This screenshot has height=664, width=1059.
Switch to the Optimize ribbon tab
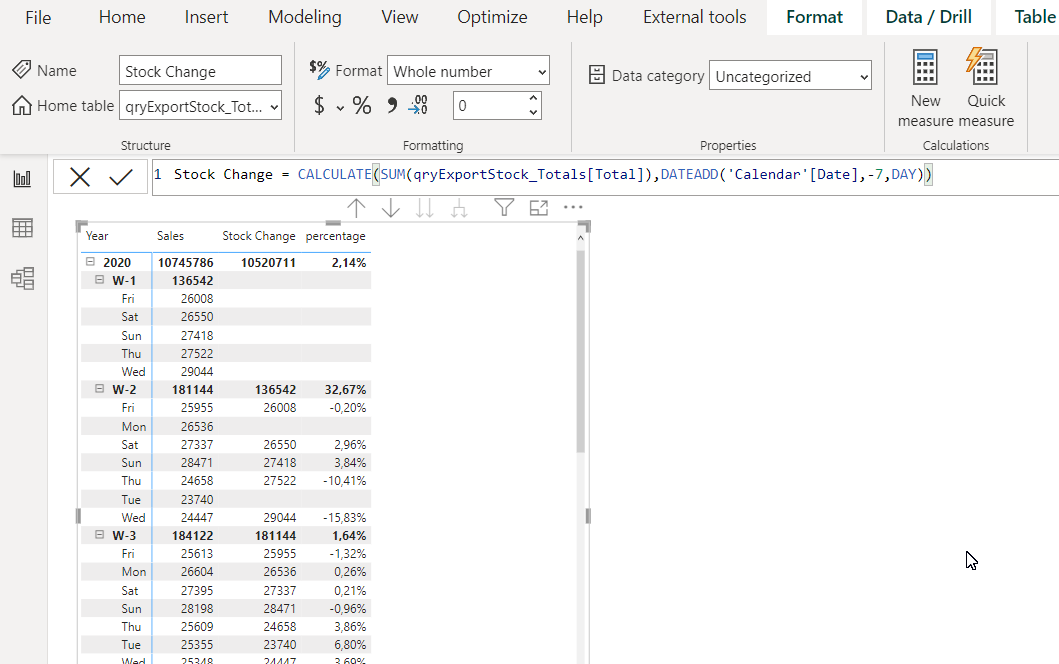[x=492, y=17]
